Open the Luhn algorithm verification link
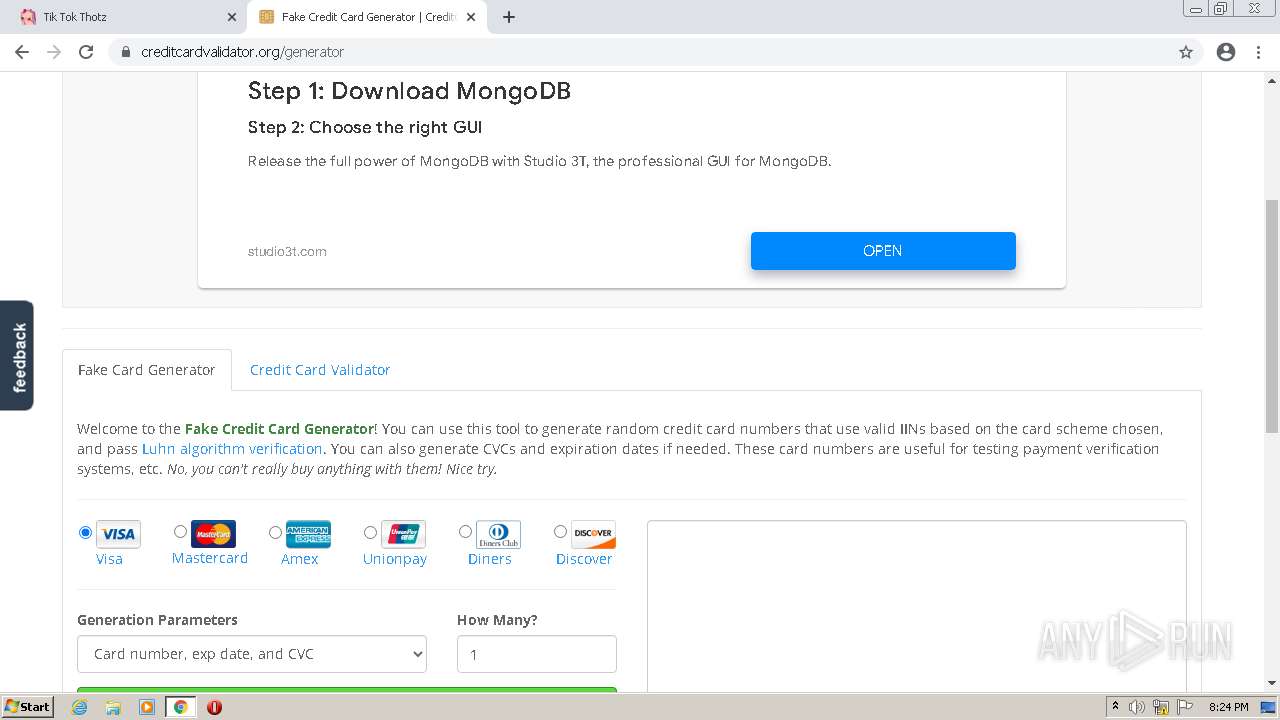Image resolution: width=1280 pixels, height=720 pixels. pos(232,449)
